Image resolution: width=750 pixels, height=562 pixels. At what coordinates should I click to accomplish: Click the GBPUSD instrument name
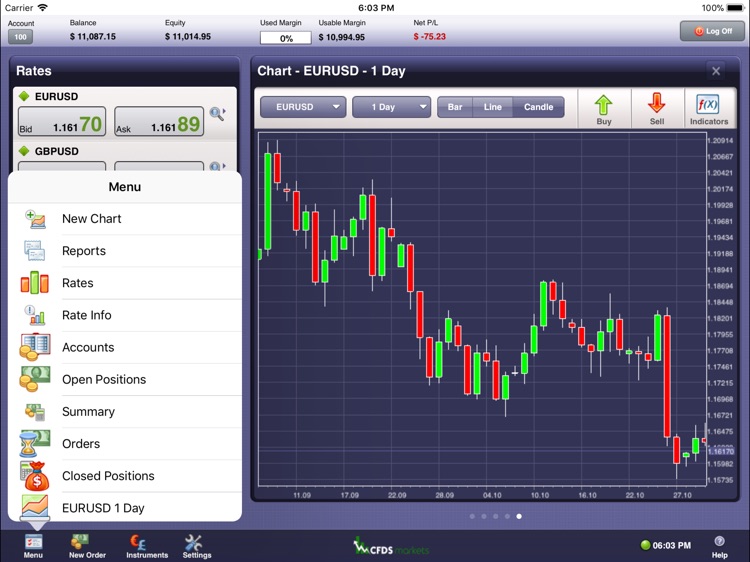(56, 152)
